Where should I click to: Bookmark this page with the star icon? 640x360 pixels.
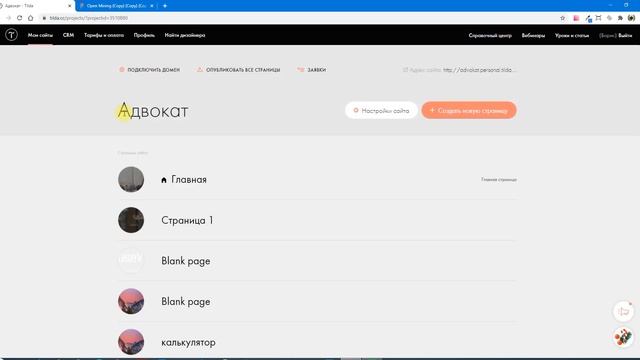tap(562, 18)
